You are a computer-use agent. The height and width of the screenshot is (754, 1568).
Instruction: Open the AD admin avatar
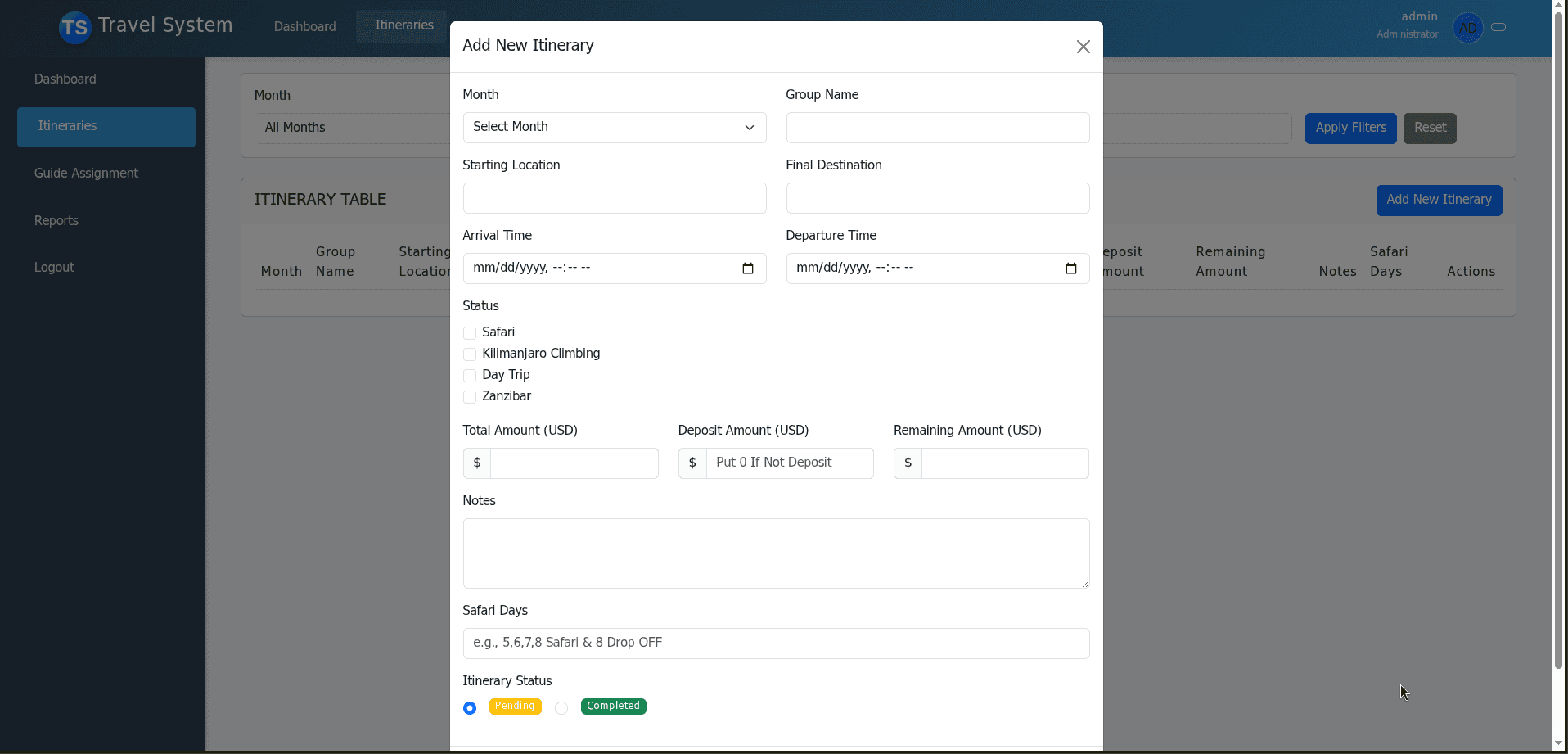1467,27
